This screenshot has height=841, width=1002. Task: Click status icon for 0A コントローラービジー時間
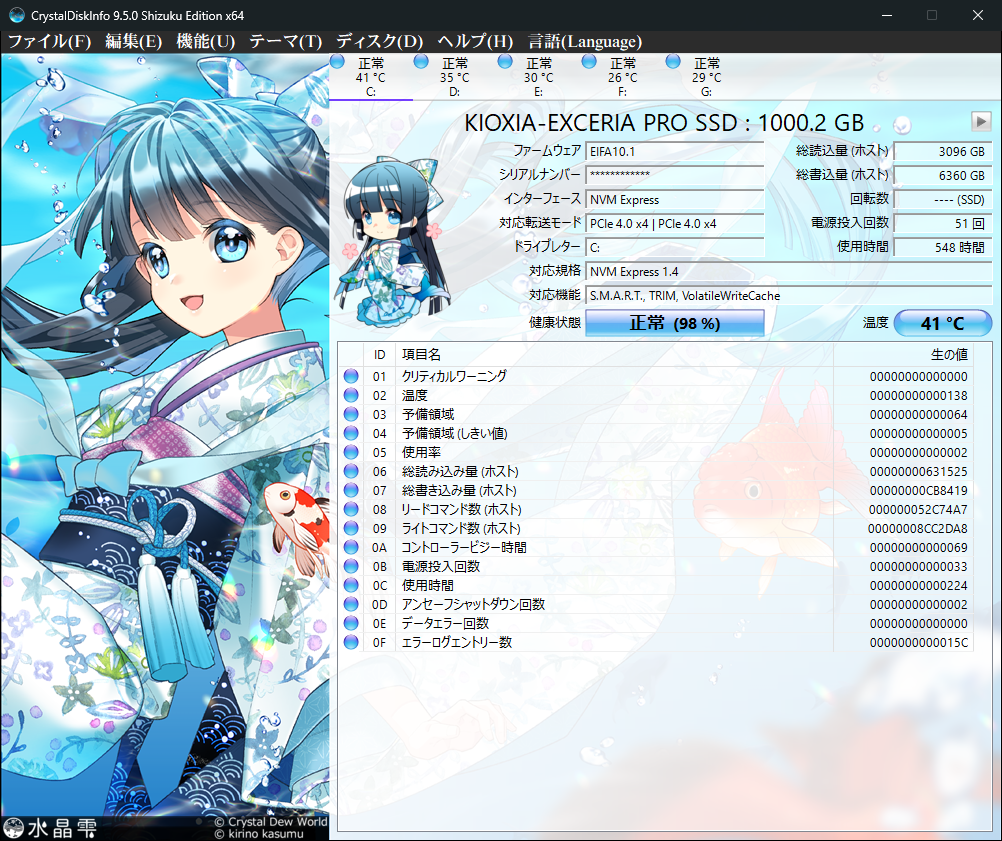click(x=351, y=547)
